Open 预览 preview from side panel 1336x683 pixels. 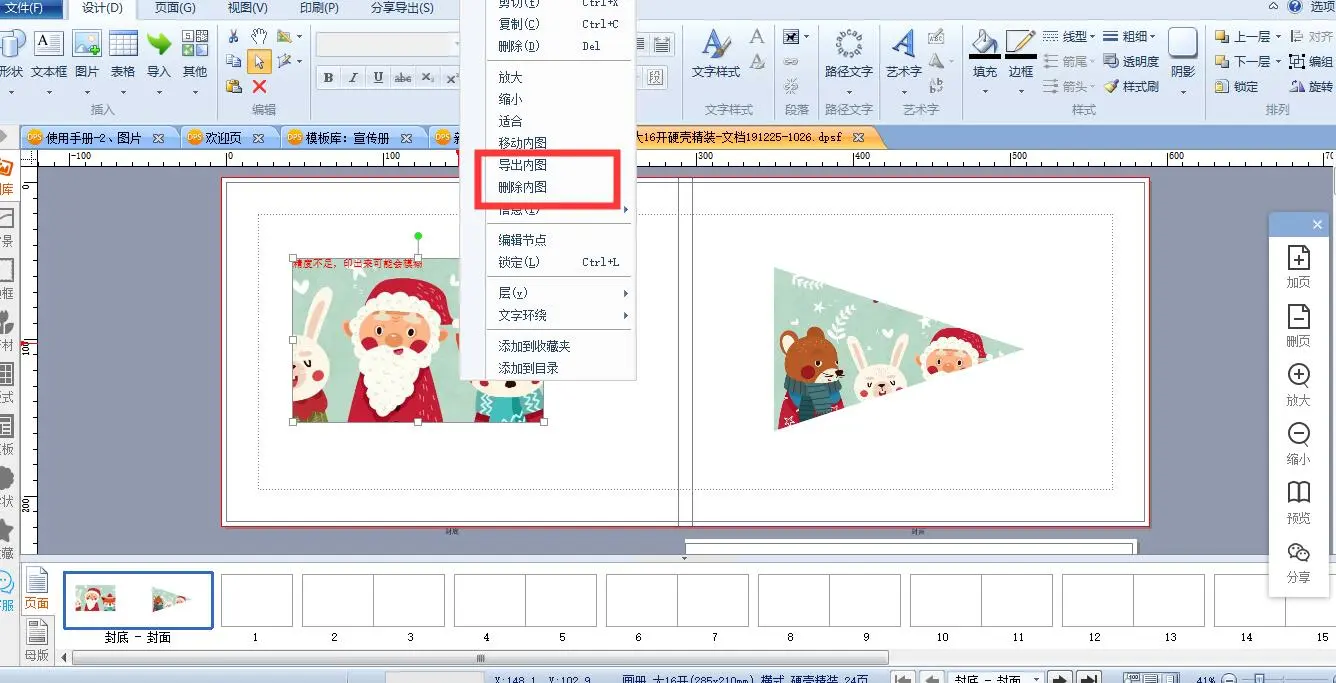tap(1298, 503)
